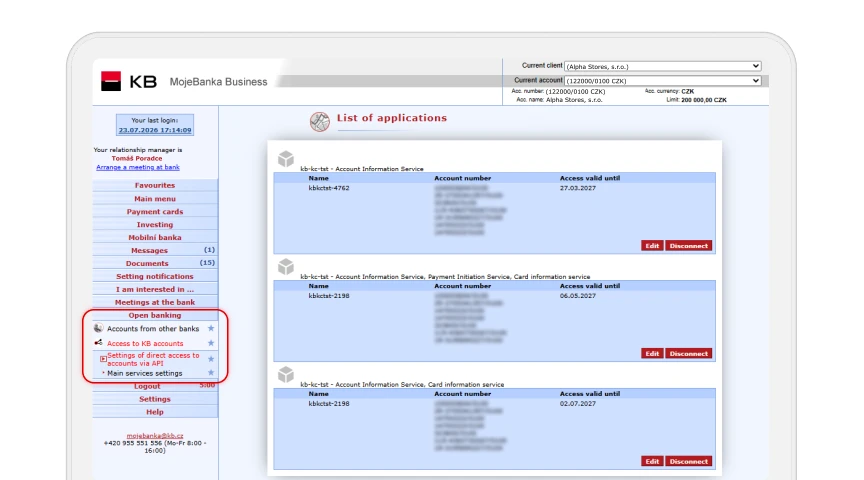Image resolution: width=864 pixels, height=480 pixels.
Task: Click the date 27.03.2027
Action: [577, 188]
